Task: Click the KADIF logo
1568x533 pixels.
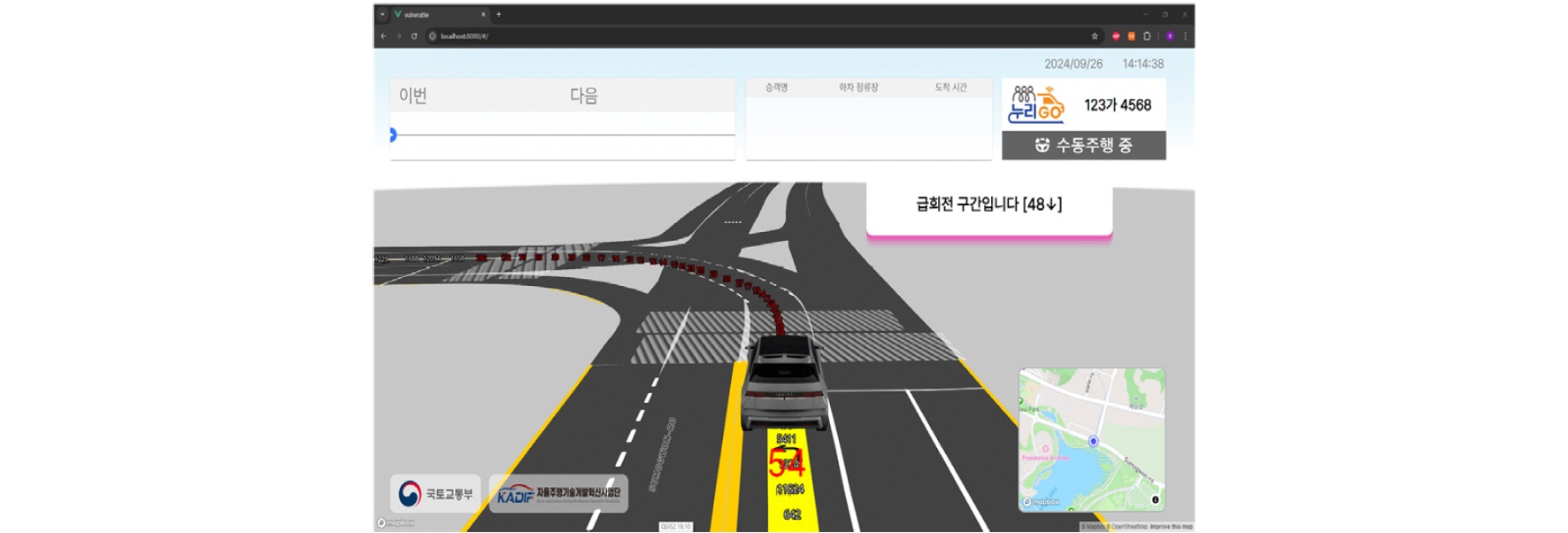Action: coord(558,494)
